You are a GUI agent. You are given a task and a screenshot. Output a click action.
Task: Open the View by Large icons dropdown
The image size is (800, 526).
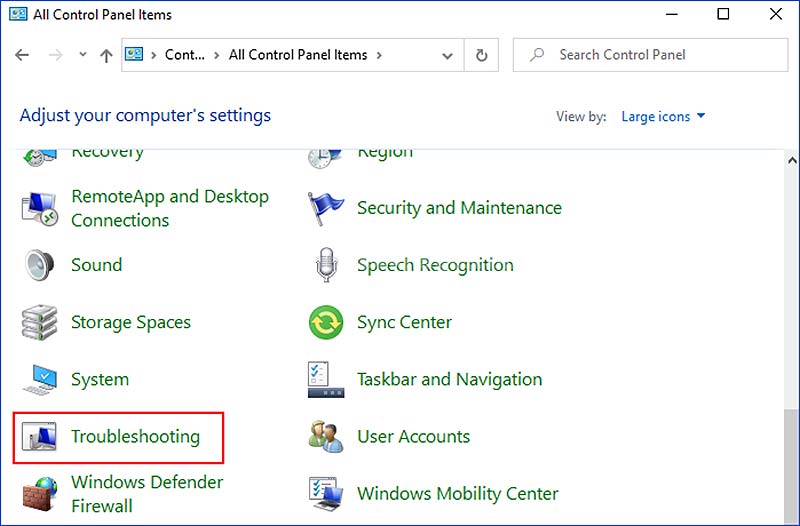point(663,116)
